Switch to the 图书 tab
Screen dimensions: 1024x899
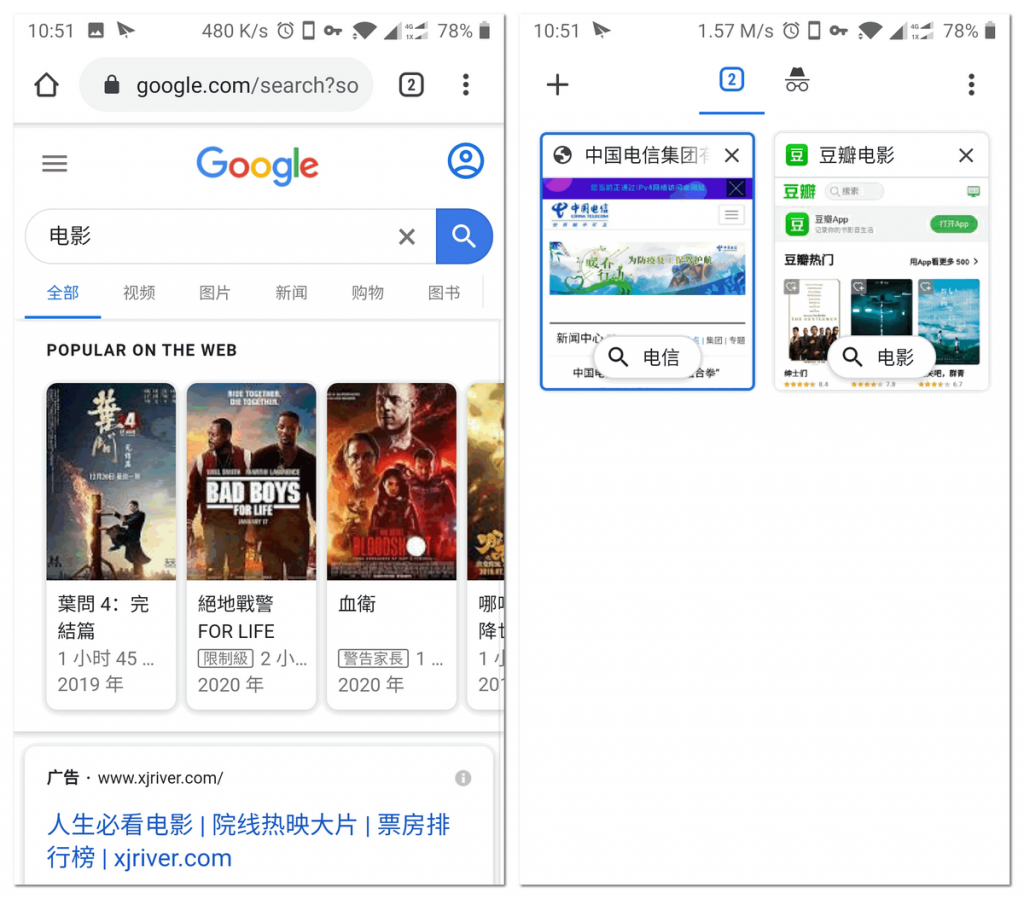pyautogui.click(x=444, y=293)
